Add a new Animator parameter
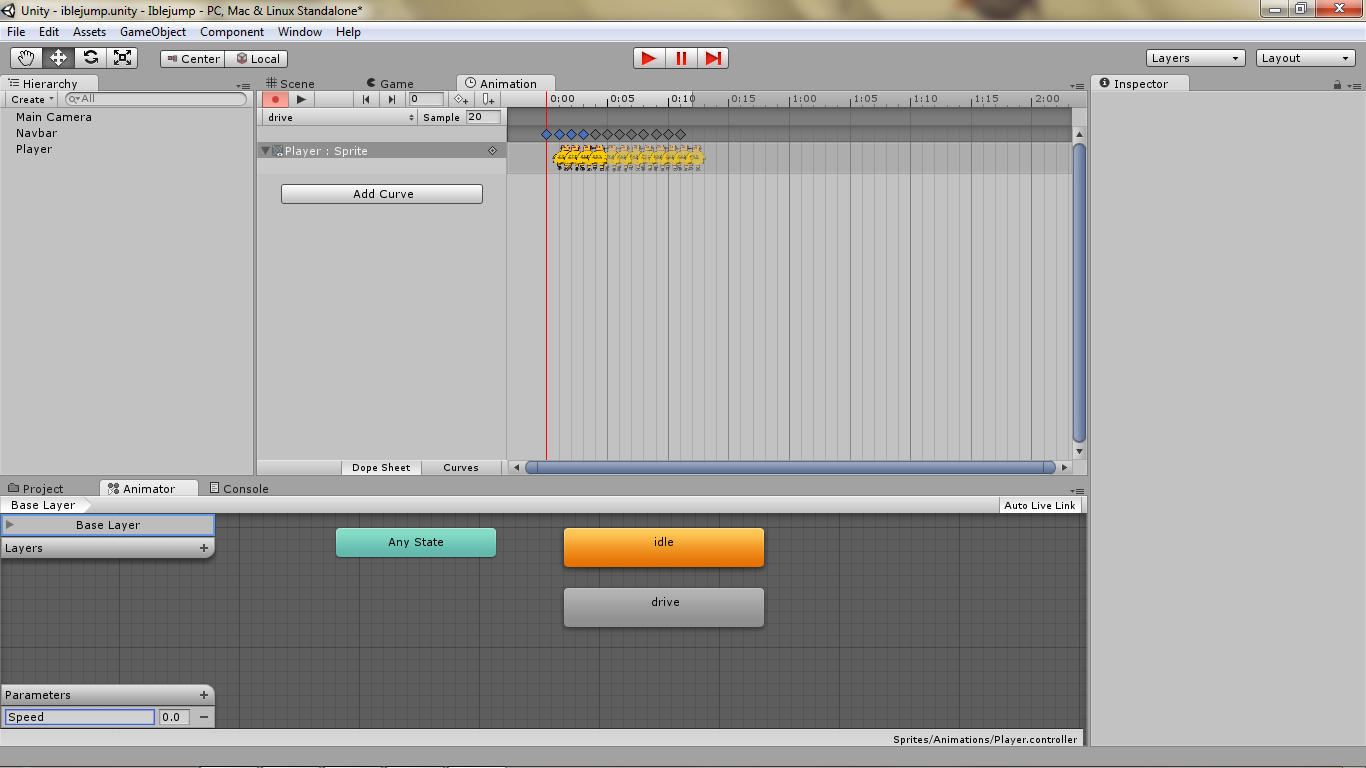 [x=204, y=695]
